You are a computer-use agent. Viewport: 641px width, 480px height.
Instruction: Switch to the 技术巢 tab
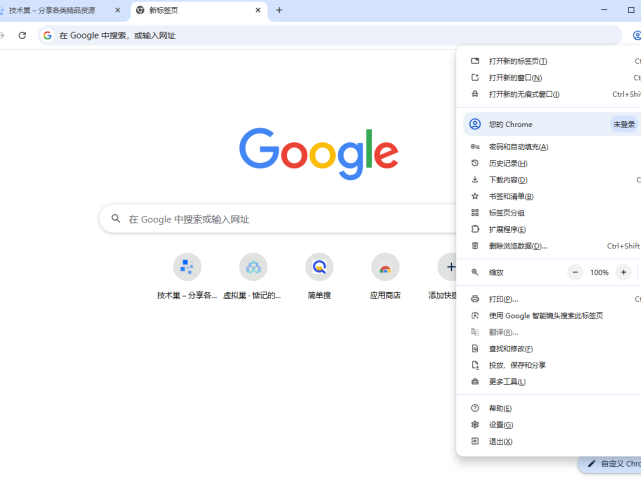[x=57, y=10]
